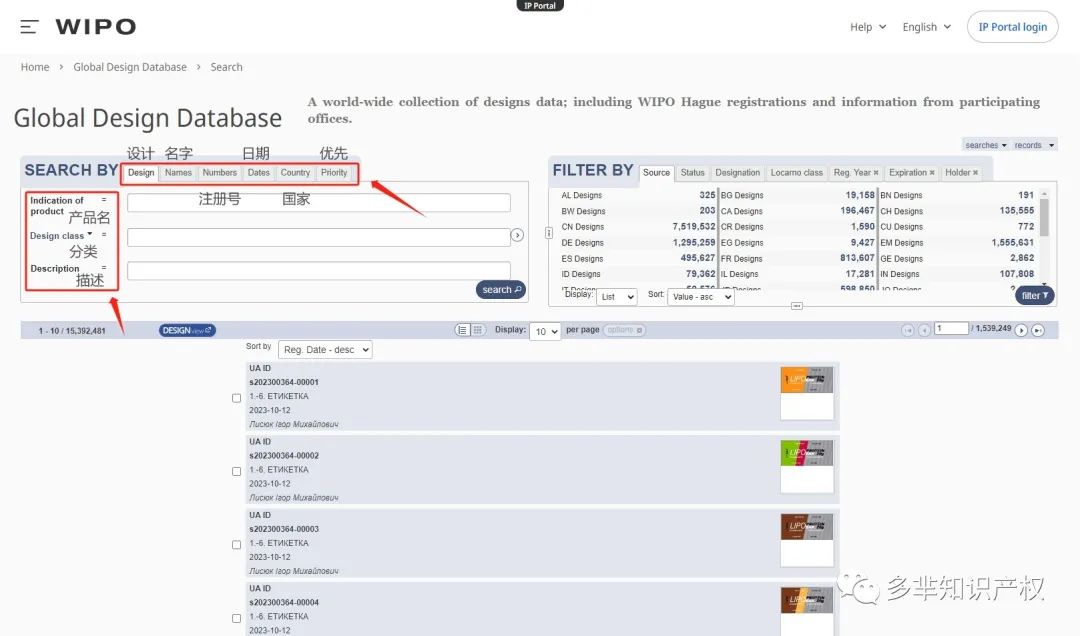This screenshot has width=1080, height=636.
Task: Switch to the Source filter tab
Action: [x=656, y=173]
